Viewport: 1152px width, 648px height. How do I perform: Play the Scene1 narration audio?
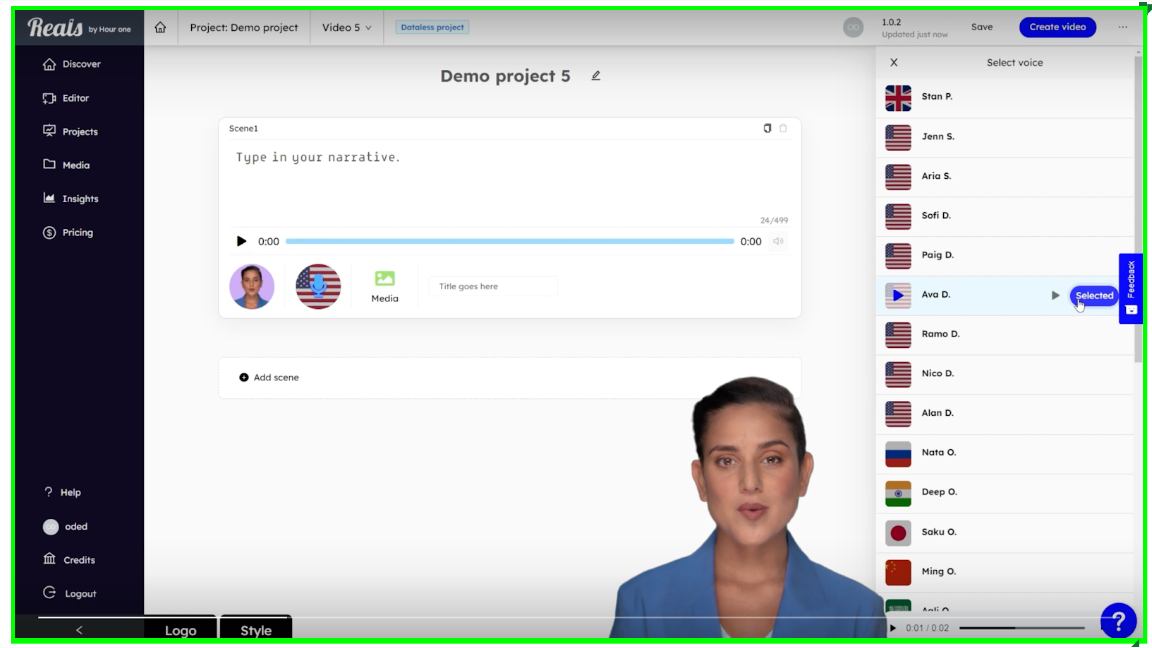pyautogui.click(x=241, y=241)
